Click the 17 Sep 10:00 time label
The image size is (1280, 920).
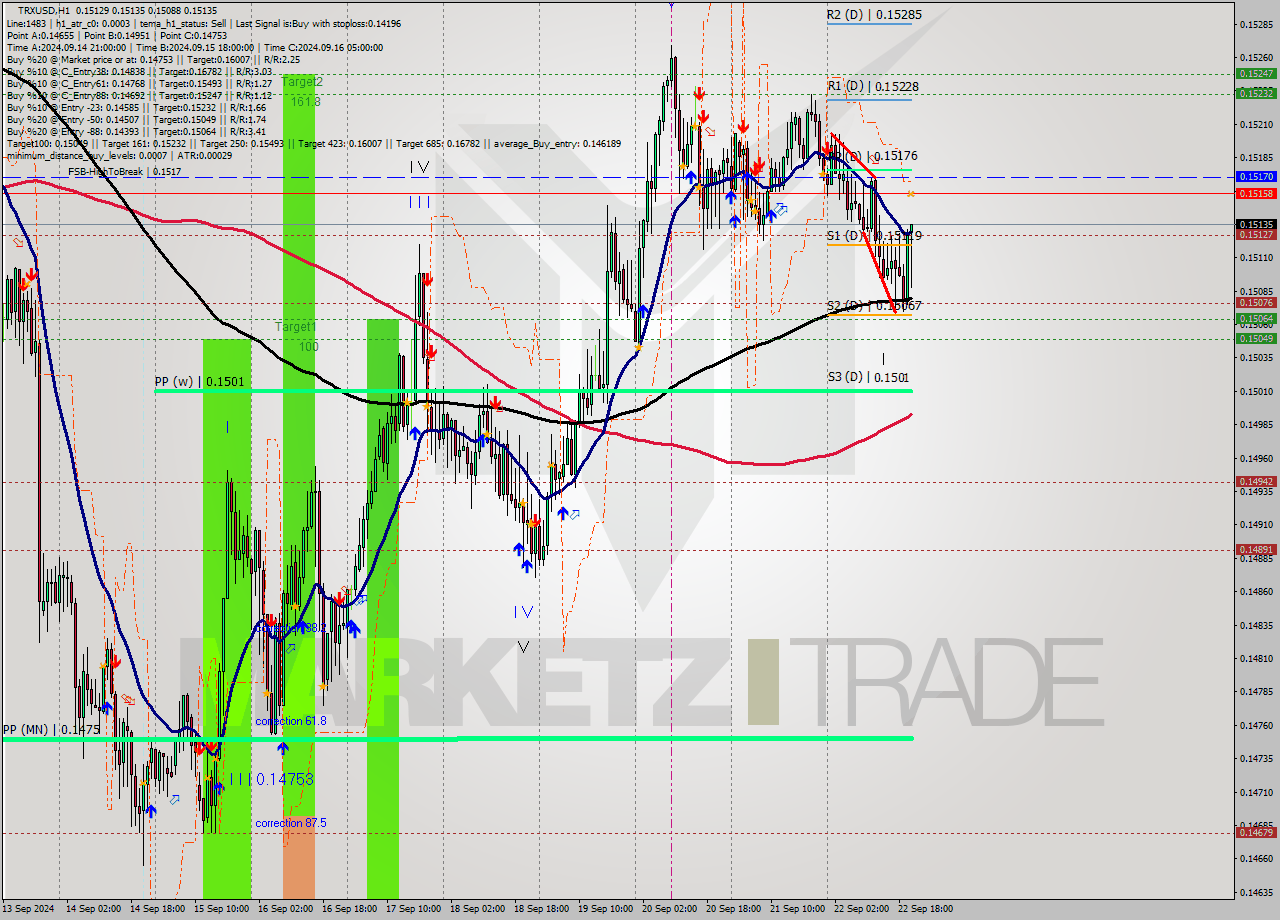point(413,909)
